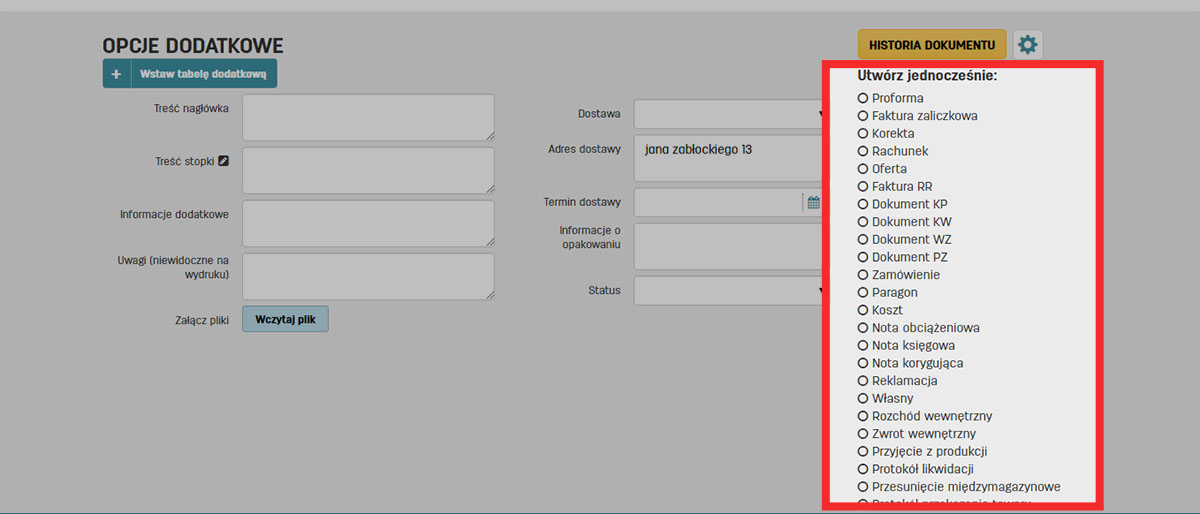Click the calendar icon in Termin dostawy
The height and width of the screenshot is (514, 1200).
(813, 202)
